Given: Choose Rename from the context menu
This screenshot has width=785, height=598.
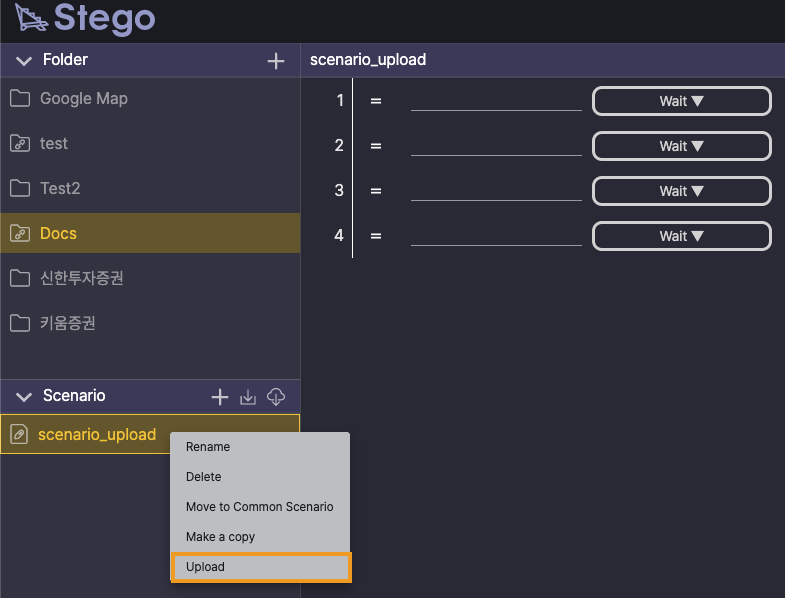Looking at the screenshot, I should (260, 447).
